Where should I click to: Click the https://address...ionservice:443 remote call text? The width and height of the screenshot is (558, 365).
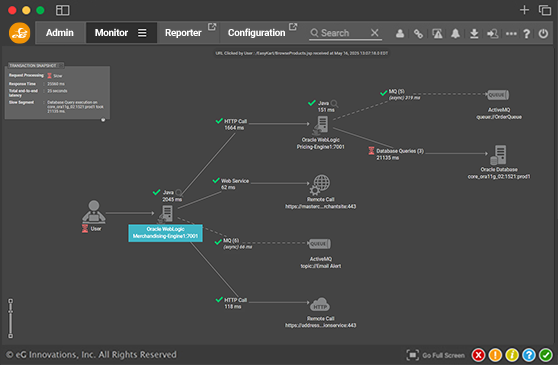320,325
